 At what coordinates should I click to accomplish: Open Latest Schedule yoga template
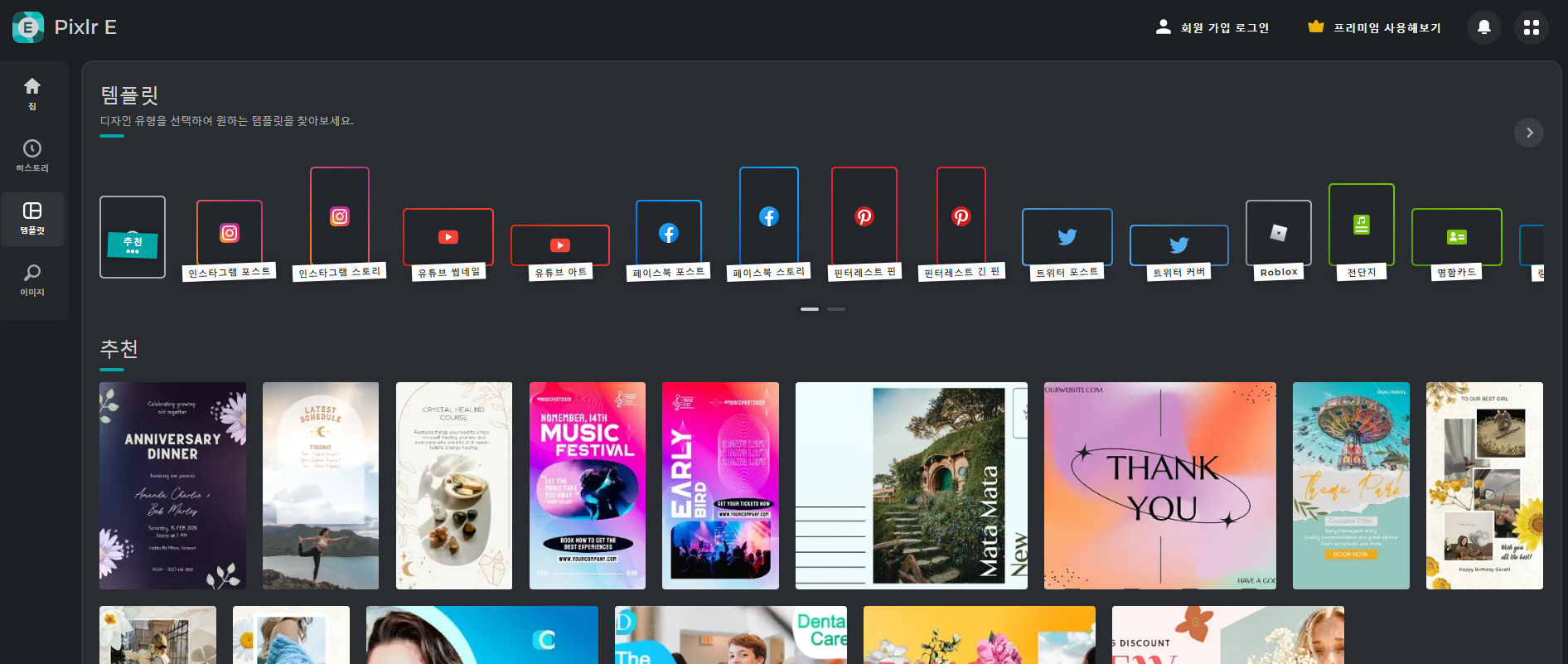pyautogui.click(x=321, y=486)
